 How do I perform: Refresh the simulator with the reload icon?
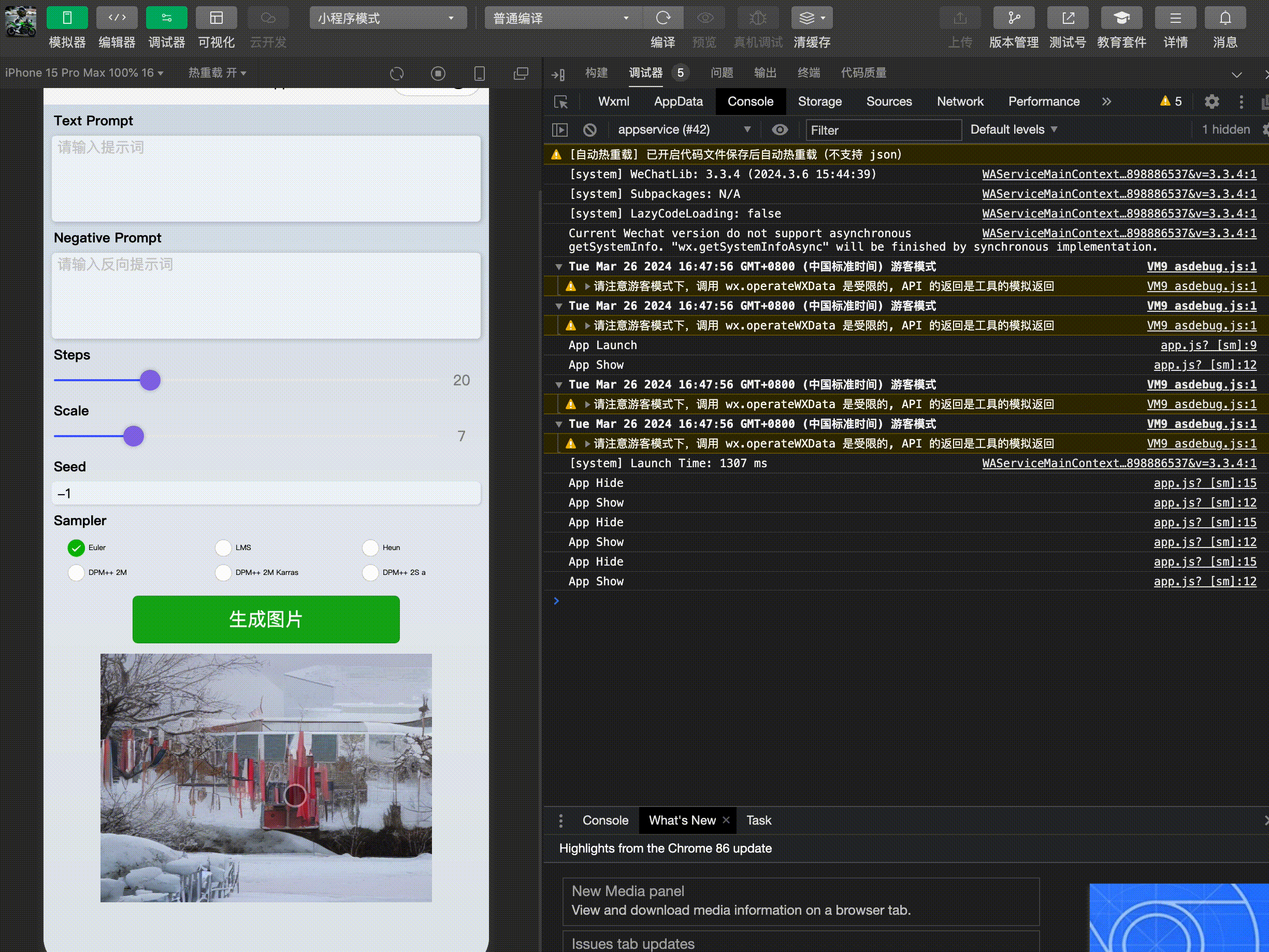tap(397, 74)
